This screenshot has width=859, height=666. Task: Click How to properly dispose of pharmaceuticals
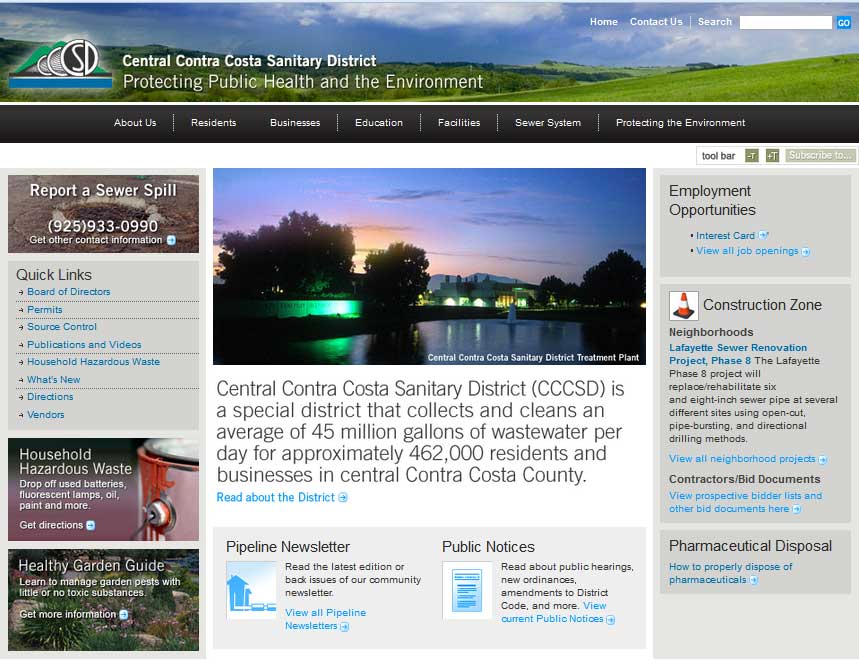(731, 573)
